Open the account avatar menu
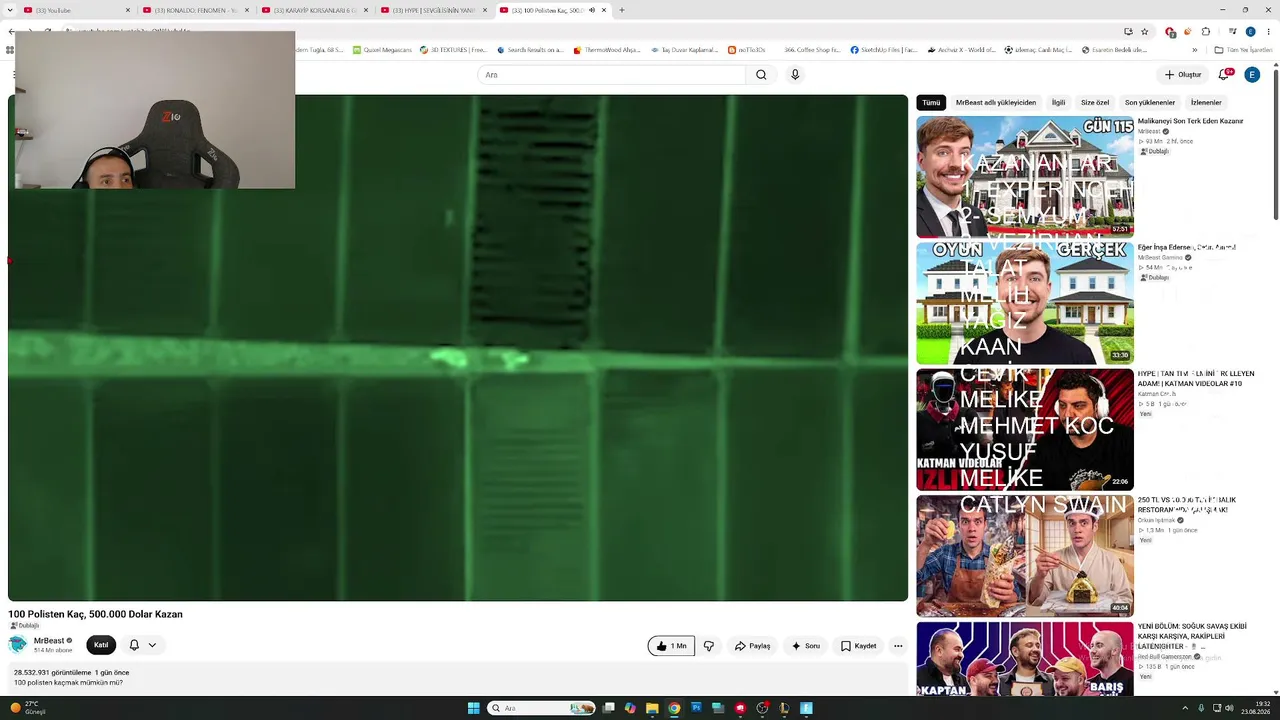 pyautogui.click(x=1252, y=75)
